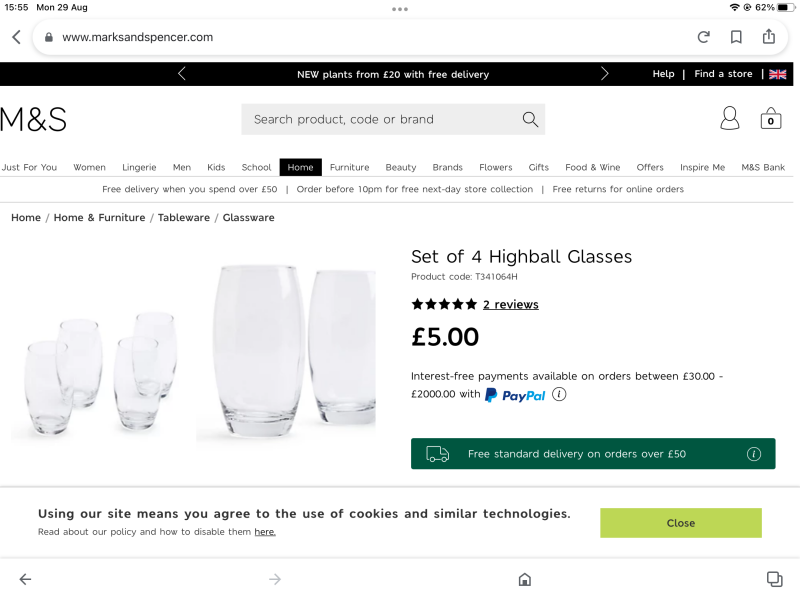Select the Food & Wine menu
This screenshot has width=800, height=600.
[x=592, y=167]
